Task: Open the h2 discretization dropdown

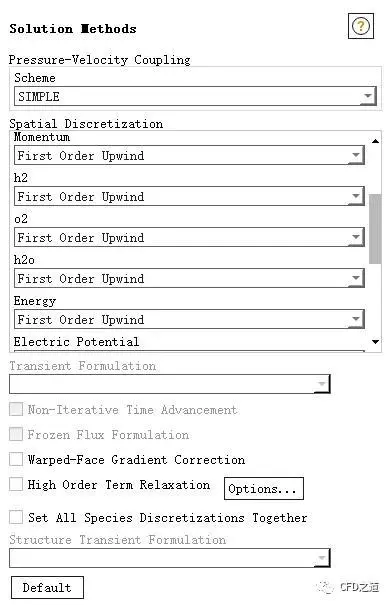Action: point(189,196)
